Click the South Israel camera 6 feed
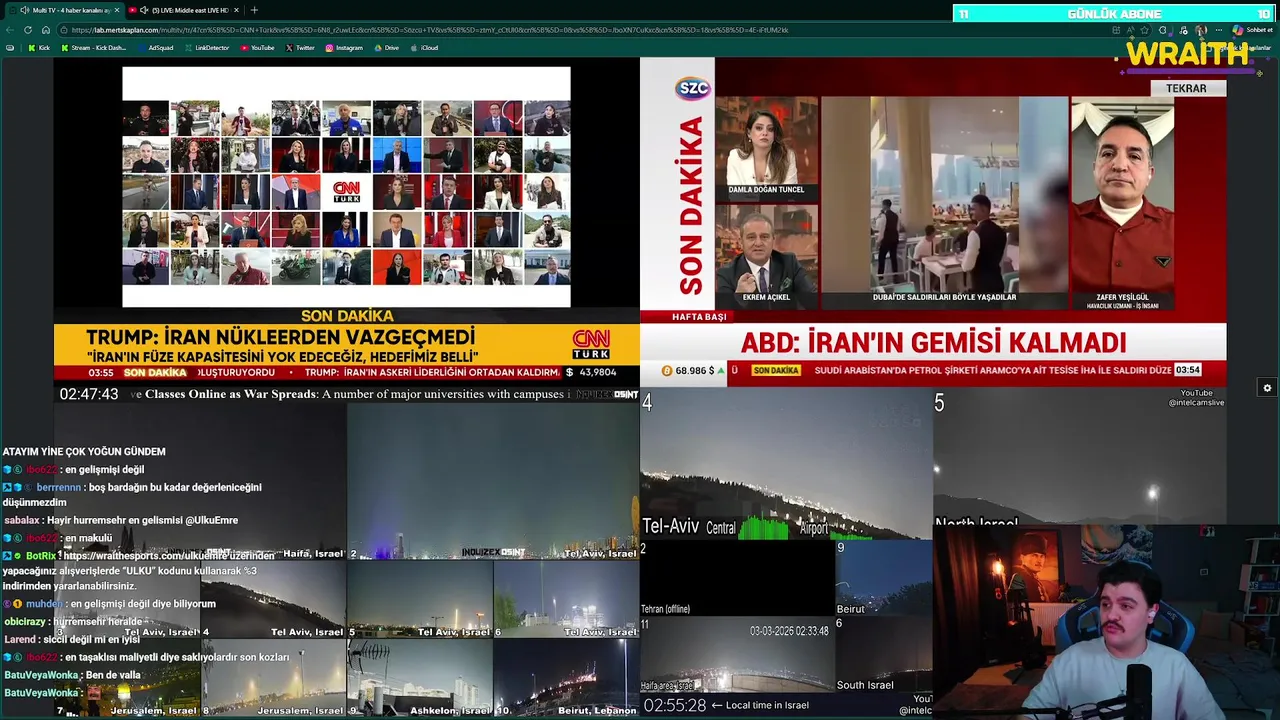 point(884,654)
